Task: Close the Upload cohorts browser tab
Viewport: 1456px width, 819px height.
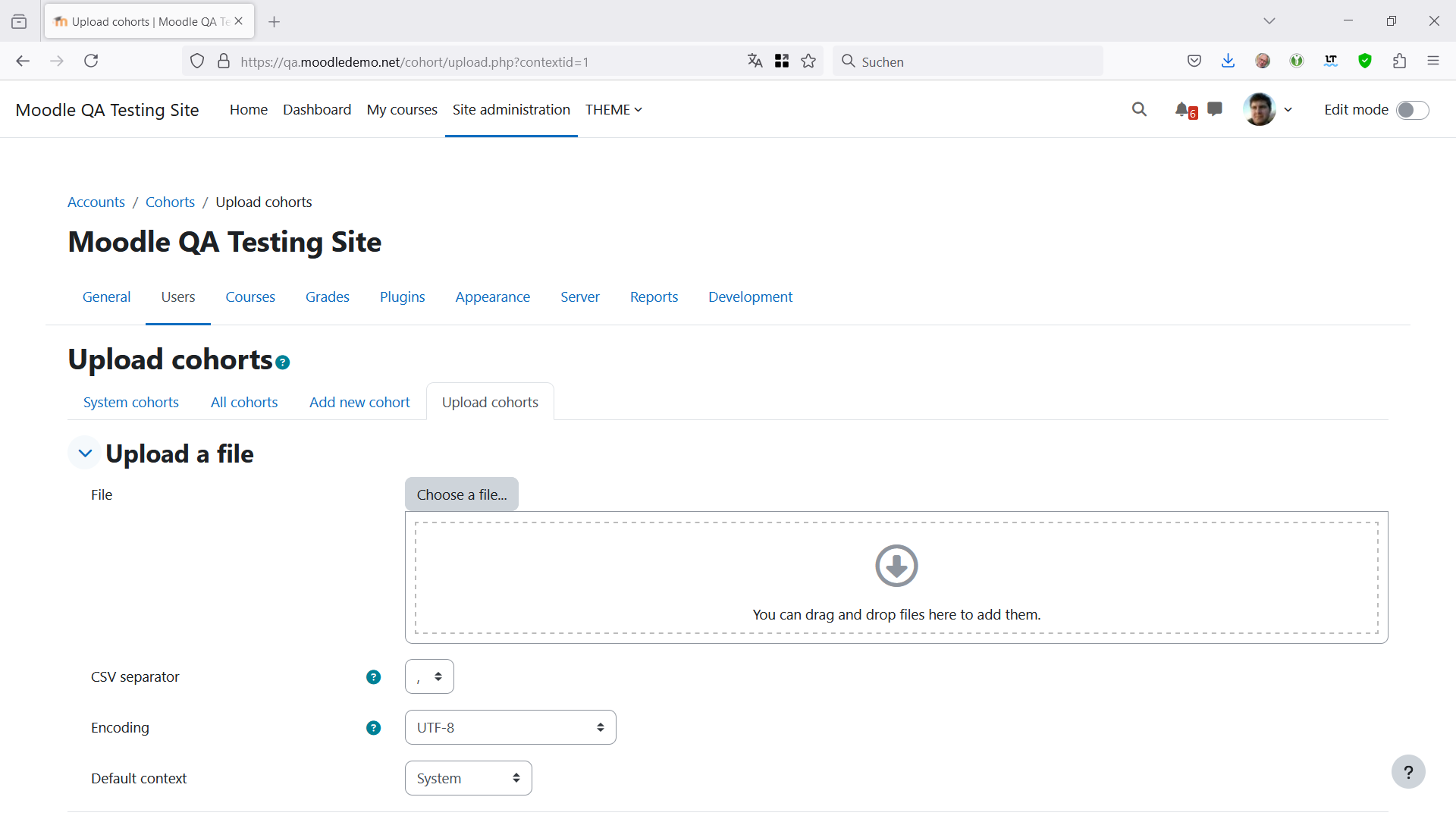Action: (239, 21)
